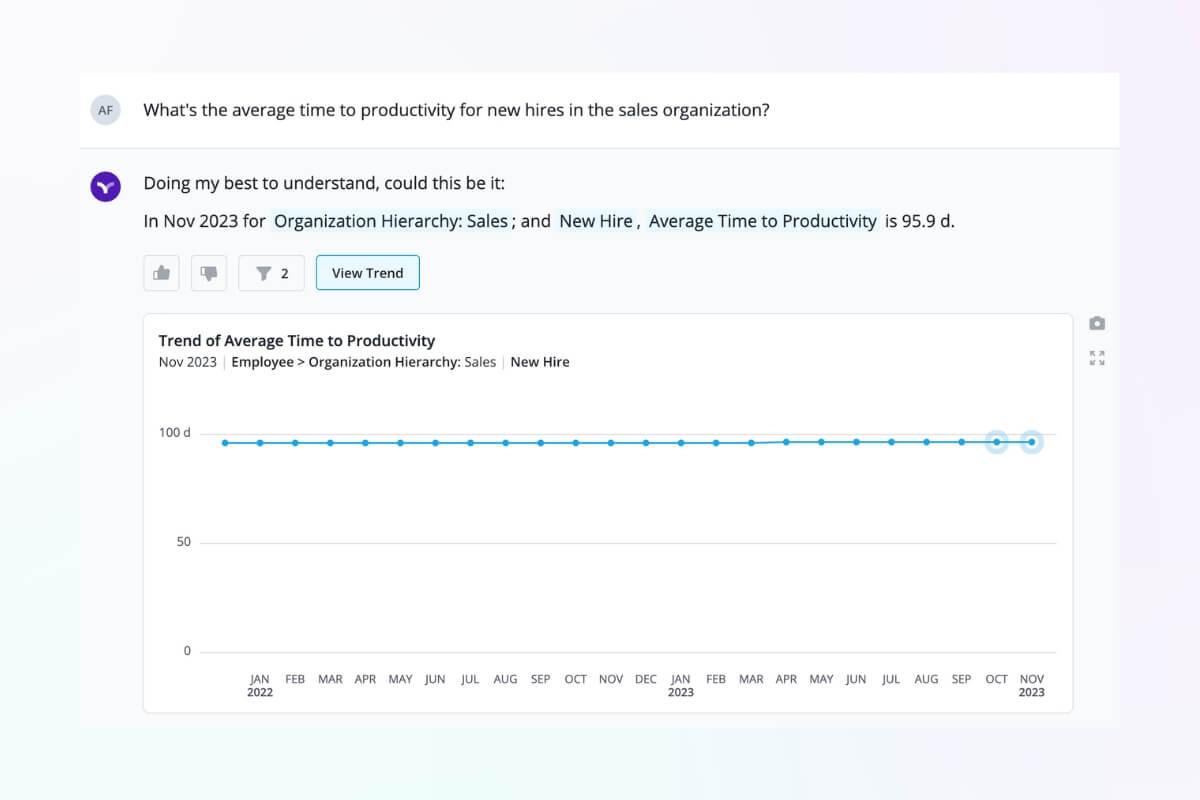Select the Organization Hierarchy: Sales highlighted term
The height and width of the screenshot is (800, 1200).
pyautogui.click(x=391, y=221)
